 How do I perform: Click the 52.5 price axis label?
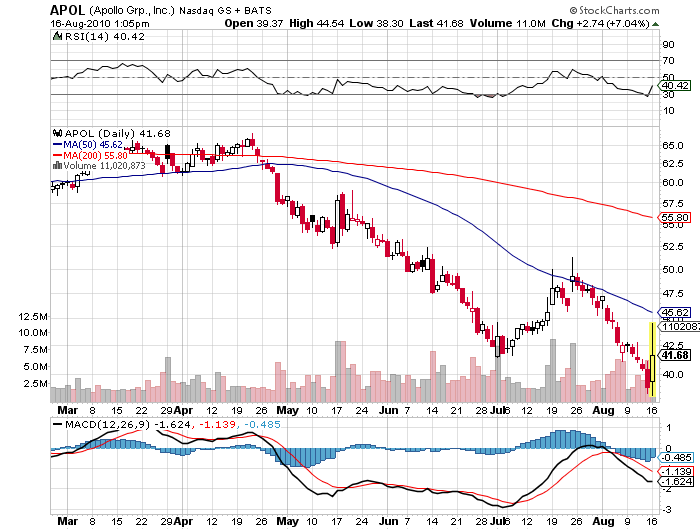[x=672, y=246]
